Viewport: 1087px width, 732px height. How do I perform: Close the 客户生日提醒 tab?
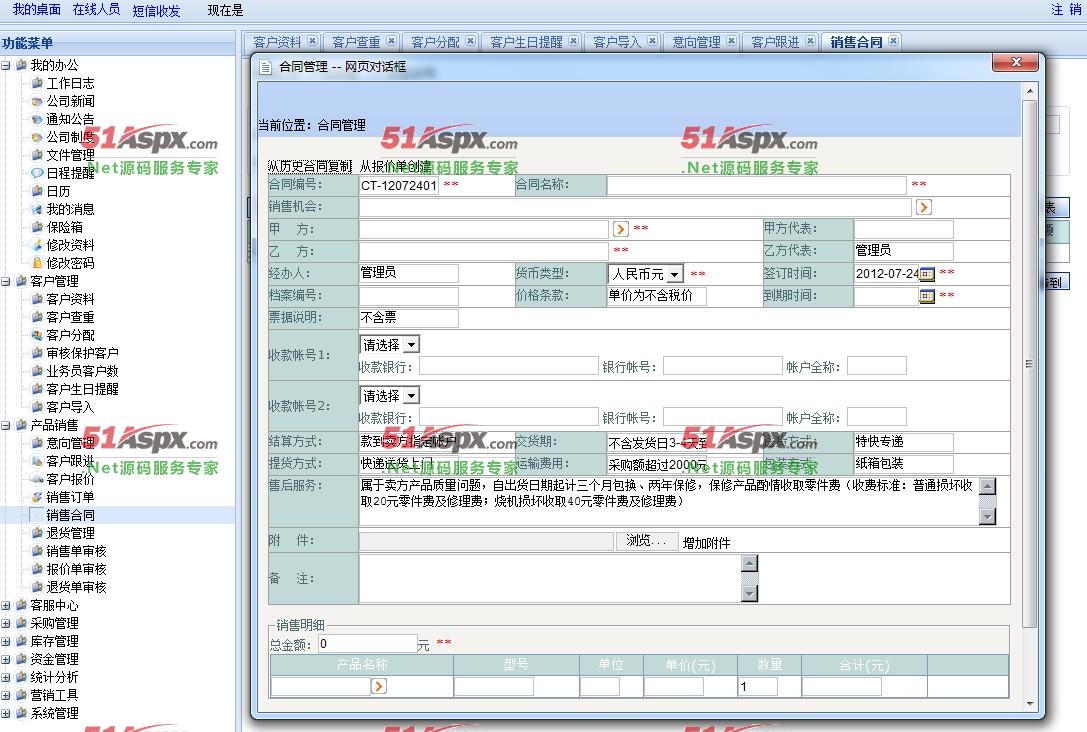pyautogui.click(x=573, y=41)
